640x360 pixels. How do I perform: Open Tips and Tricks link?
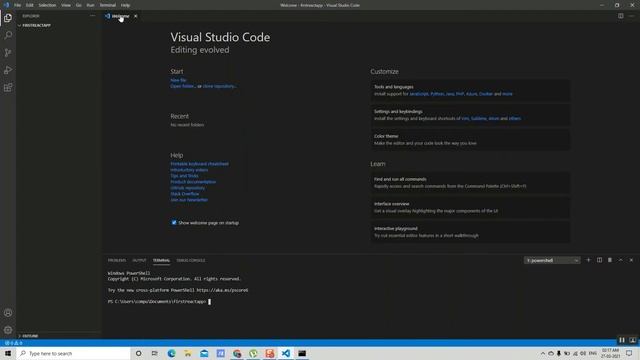tap(184, 176)
